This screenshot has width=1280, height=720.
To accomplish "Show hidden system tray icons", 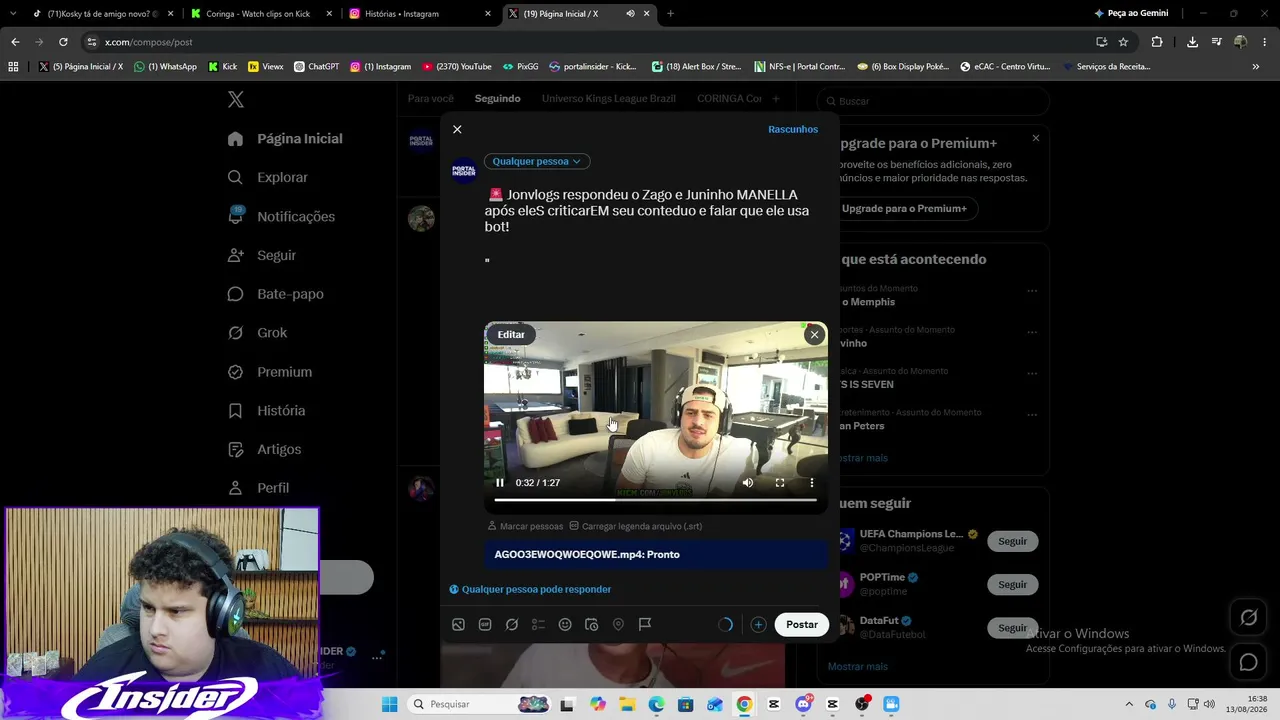I will coord(1129,704).
